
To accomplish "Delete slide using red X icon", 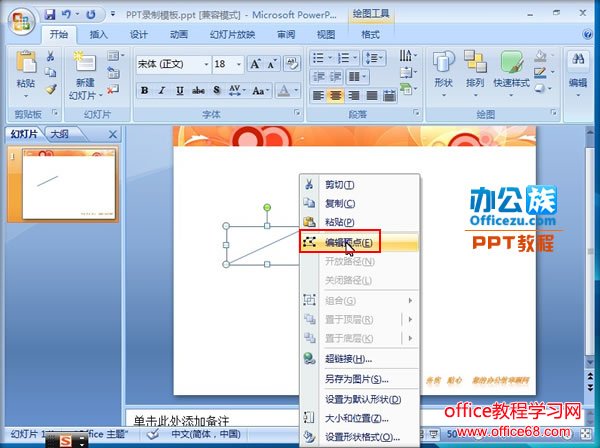I will pos(113,90).
